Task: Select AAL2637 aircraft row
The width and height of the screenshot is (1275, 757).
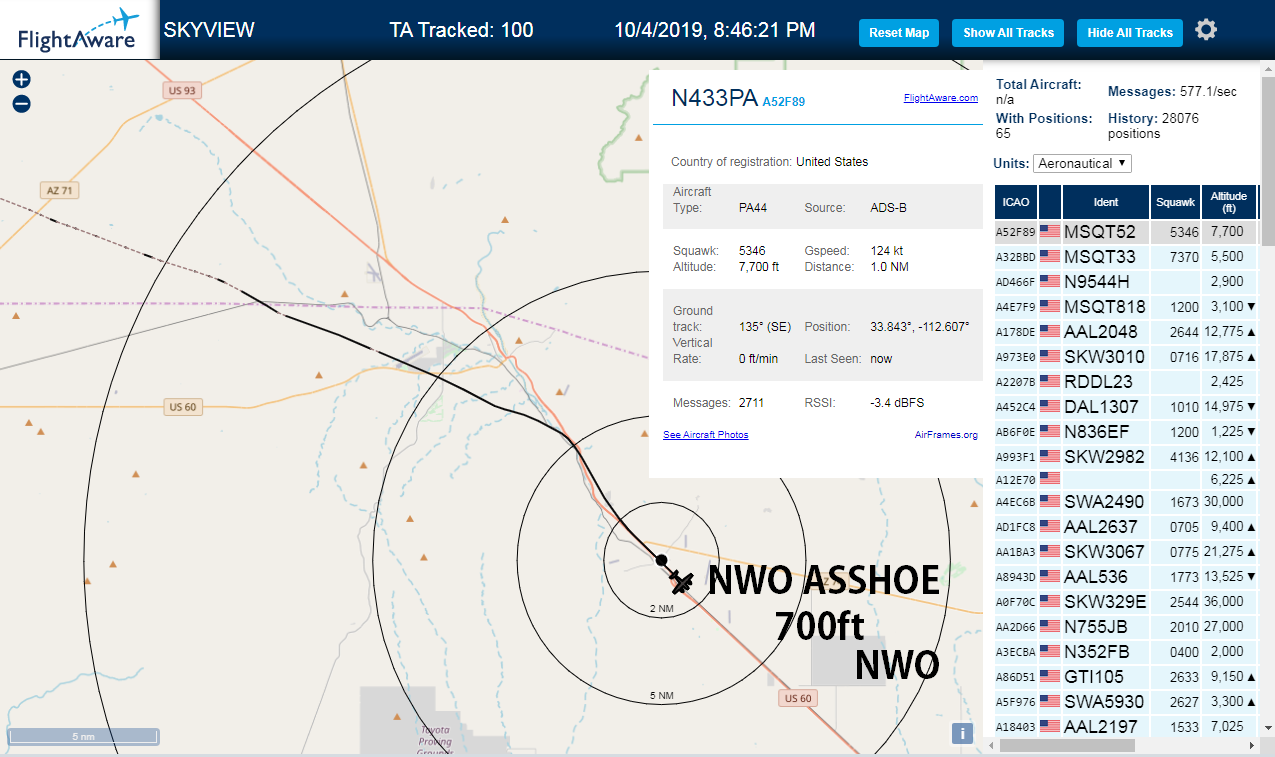Action: (x=1126, y=526)
